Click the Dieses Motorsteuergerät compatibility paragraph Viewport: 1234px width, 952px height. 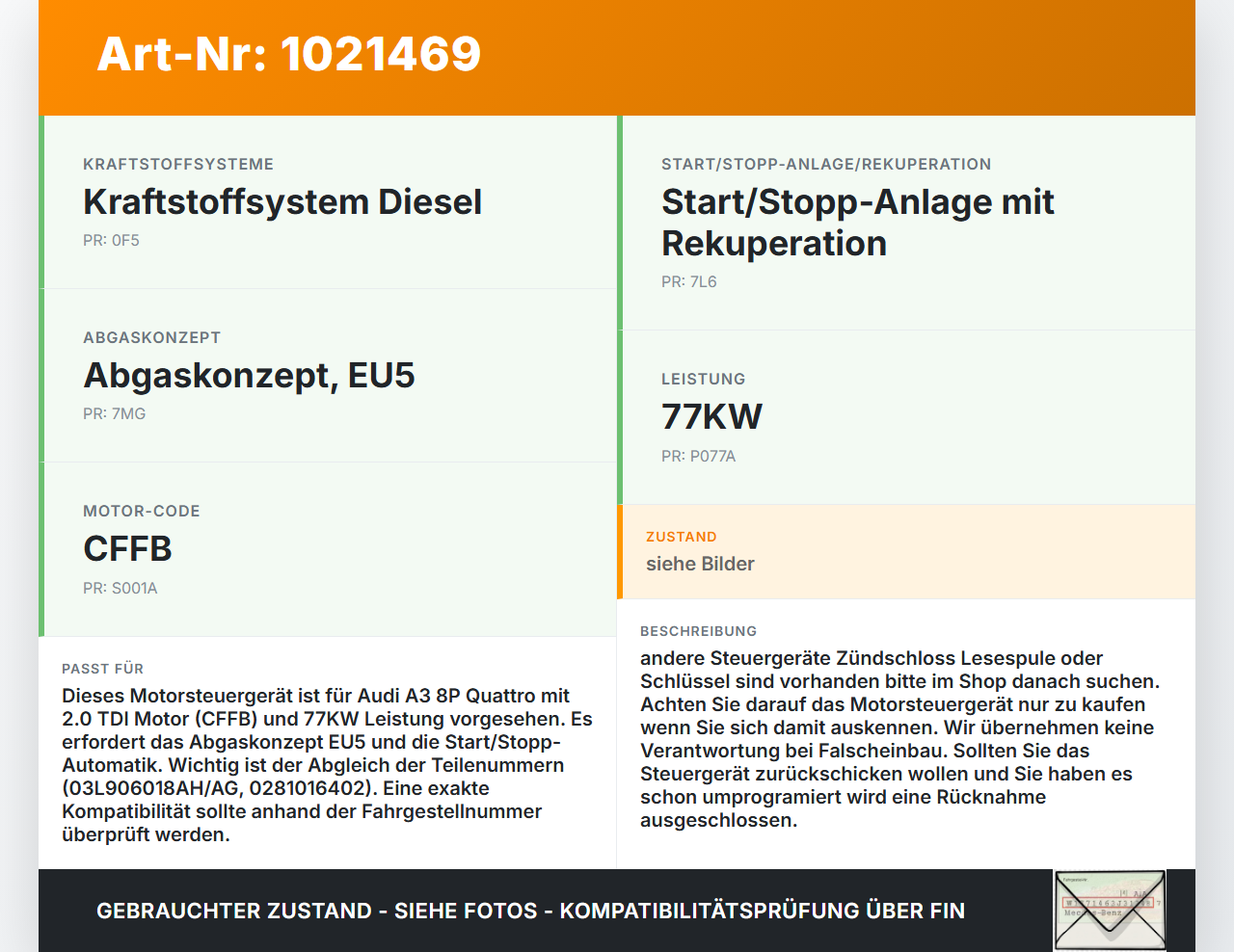[328, 765]
